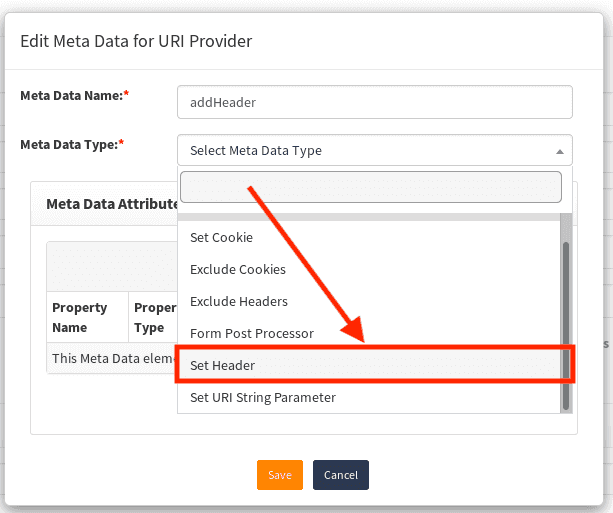Viewport: 613px width, 513px height.
Task: Click the Property Name column header
Action: coord(85,317)
